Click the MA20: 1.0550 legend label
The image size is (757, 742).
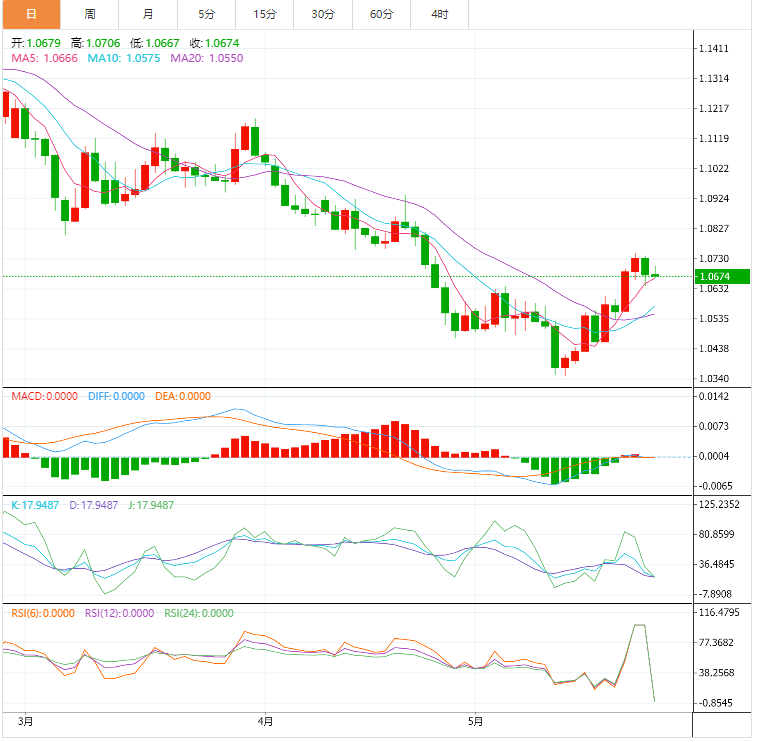tap(207, 58)
